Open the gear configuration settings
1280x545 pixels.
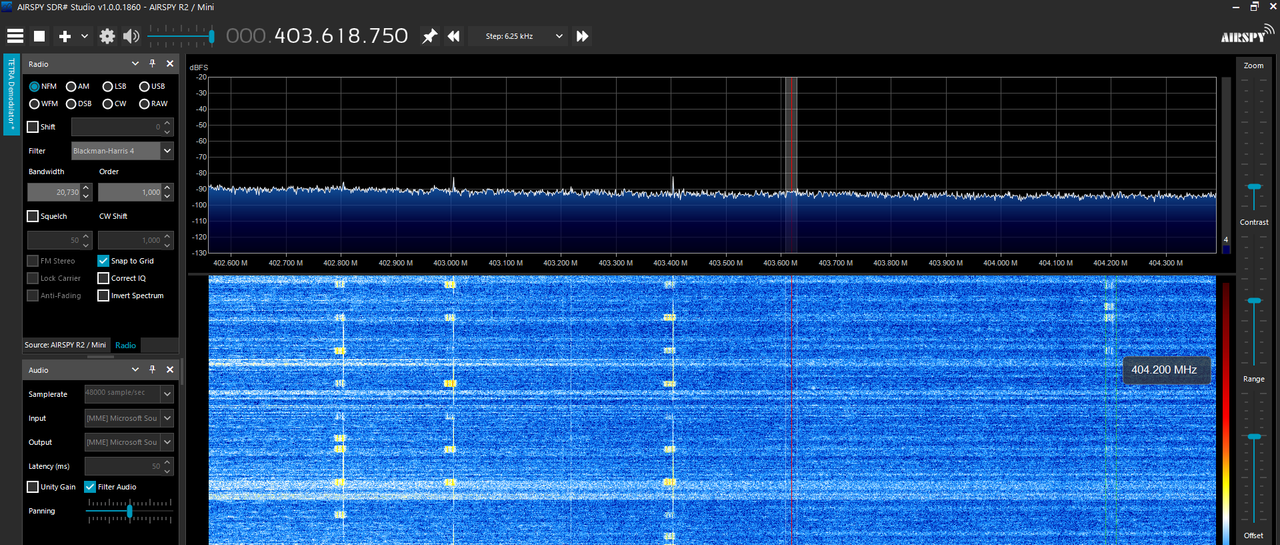click(107, 36)
